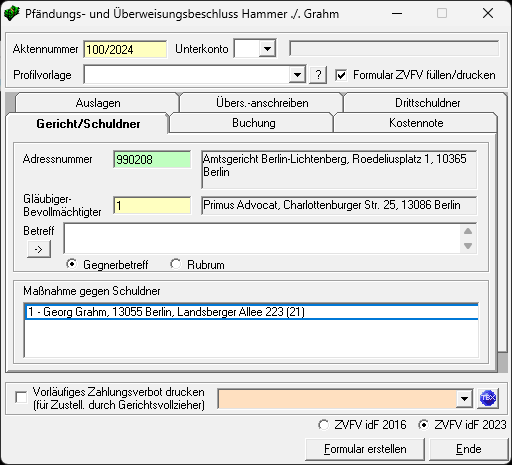The width and height of the screenshot is (512, 465).
Task: Click the Betreff arrow button
Action: pyautogui.click(x=39, y=249)
